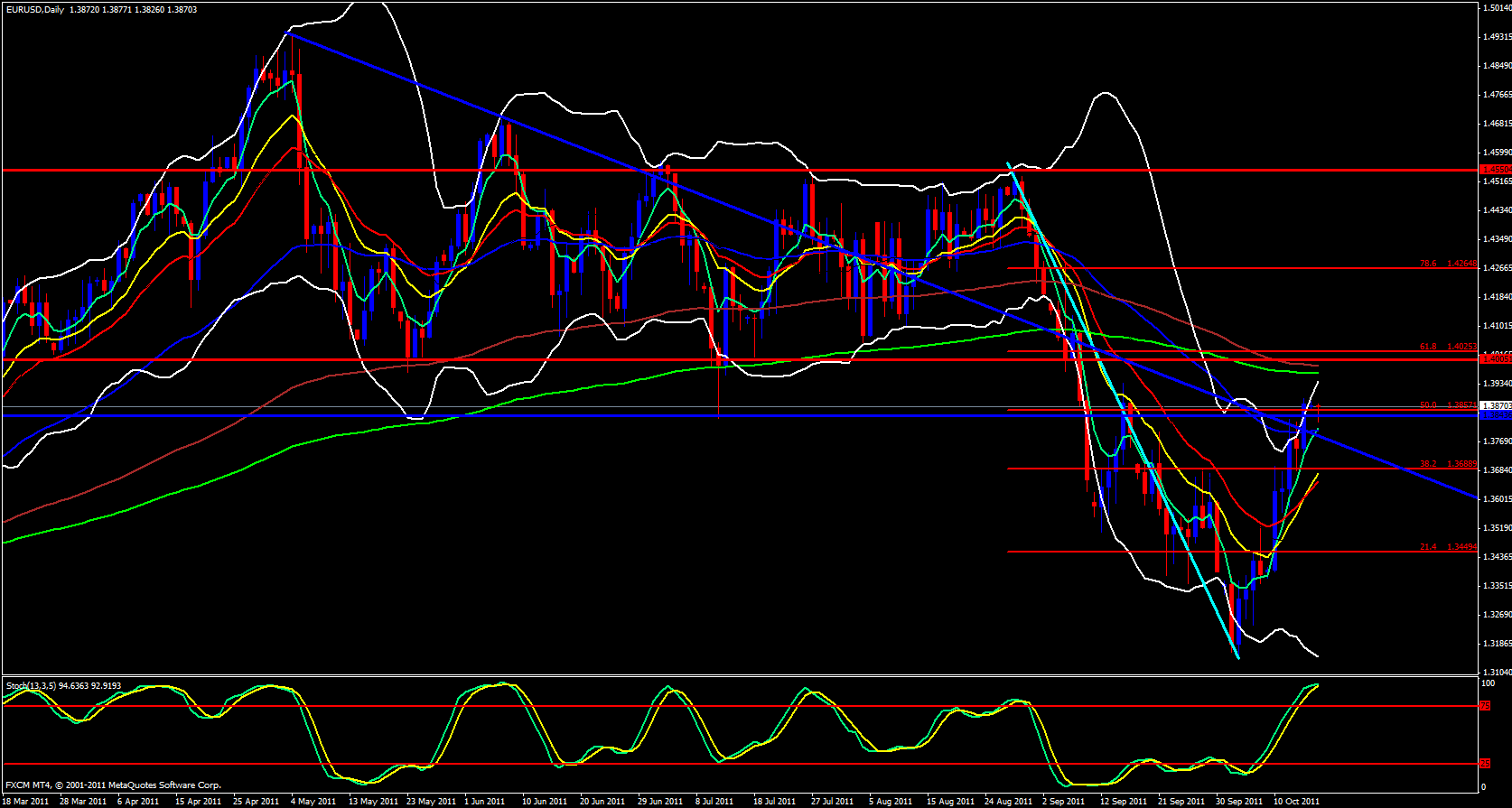This screenshot has width=1512, height=808.
Task: Click the 1.49315 price axis label
Action: (x=1497, y=37)
